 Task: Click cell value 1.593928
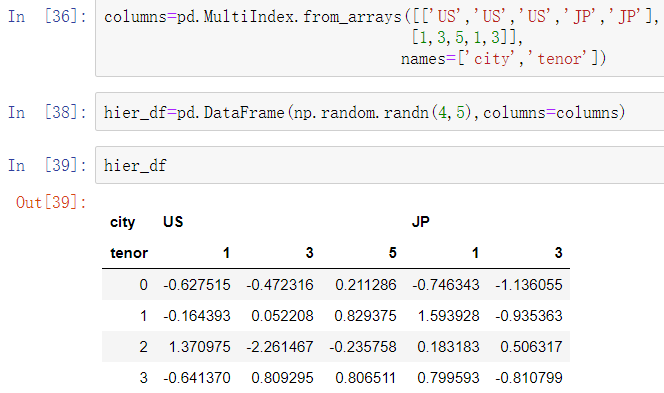(x=448, y=316)
